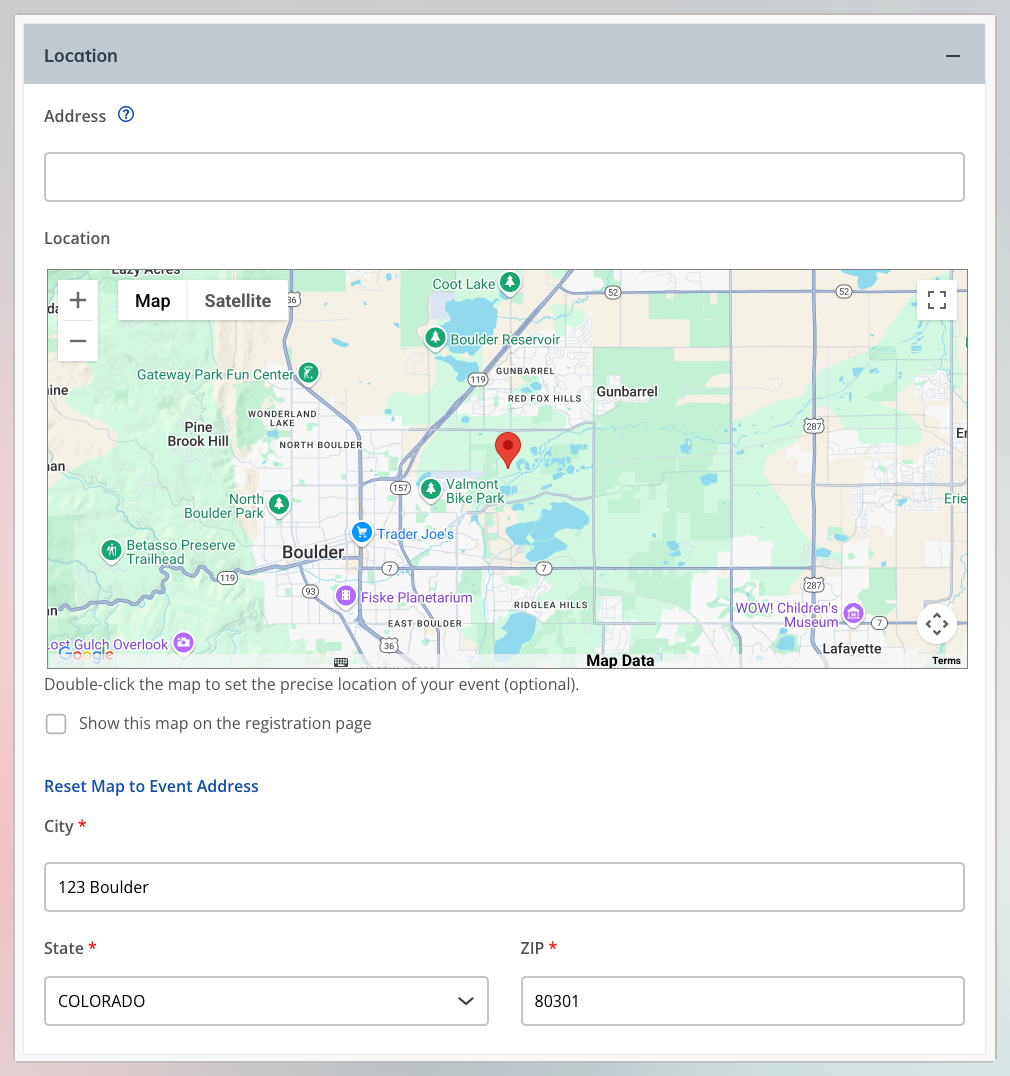Select the red location pin marker
The width and height of the screenshot is (1010, 1076).
click(x=508, y=449)
